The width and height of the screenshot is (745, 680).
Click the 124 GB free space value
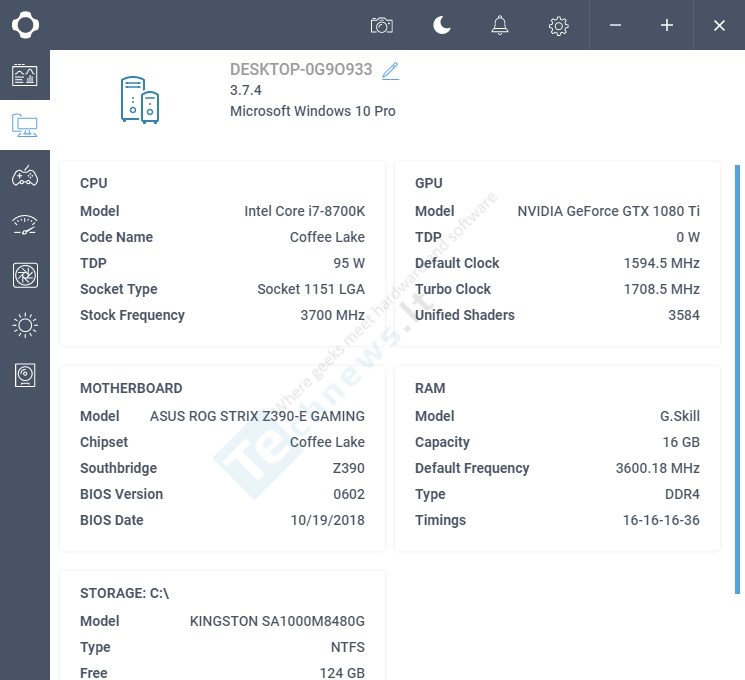[x=342, y=673]
